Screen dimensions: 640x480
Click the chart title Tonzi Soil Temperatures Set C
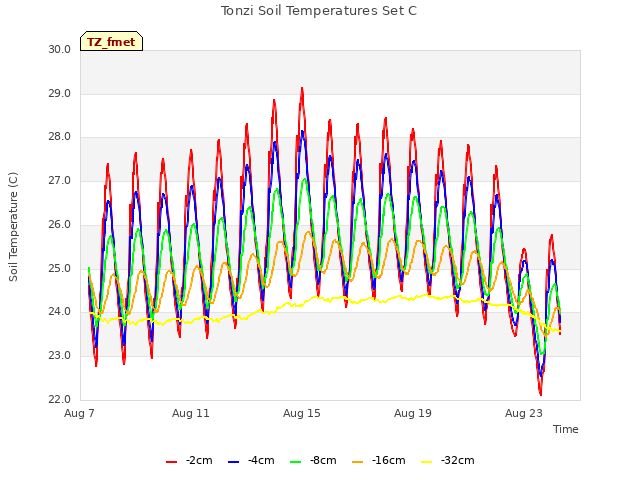pos(319,11)
